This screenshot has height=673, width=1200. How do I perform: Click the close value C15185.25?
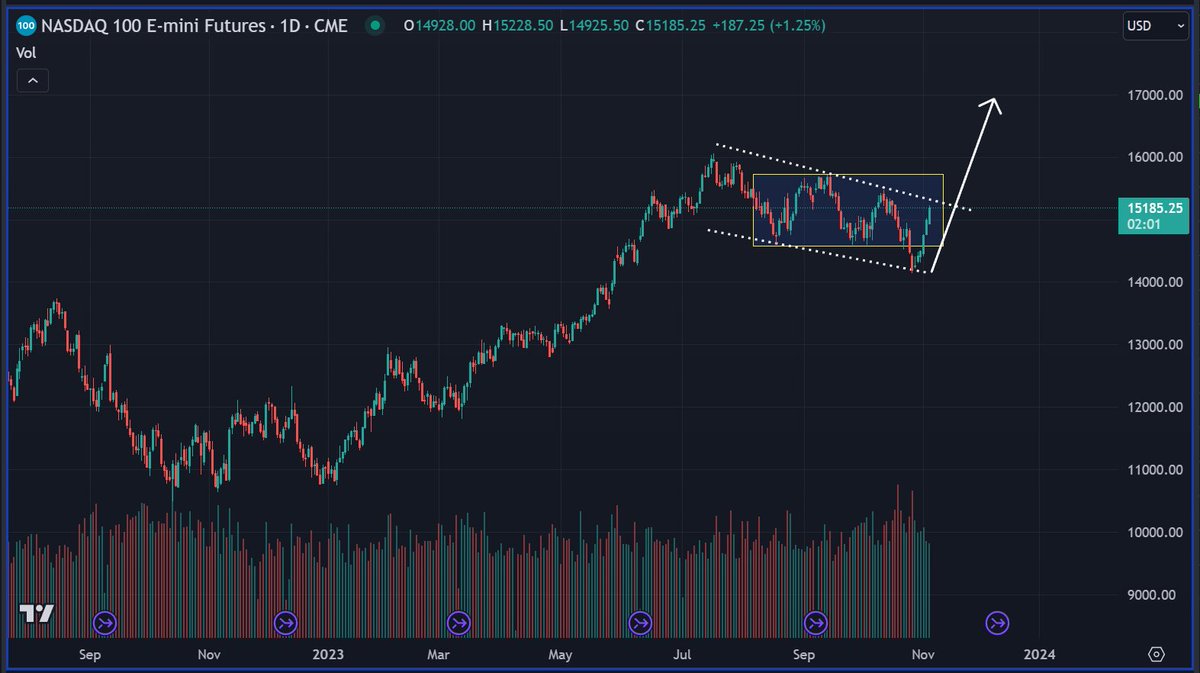point(670,26)
